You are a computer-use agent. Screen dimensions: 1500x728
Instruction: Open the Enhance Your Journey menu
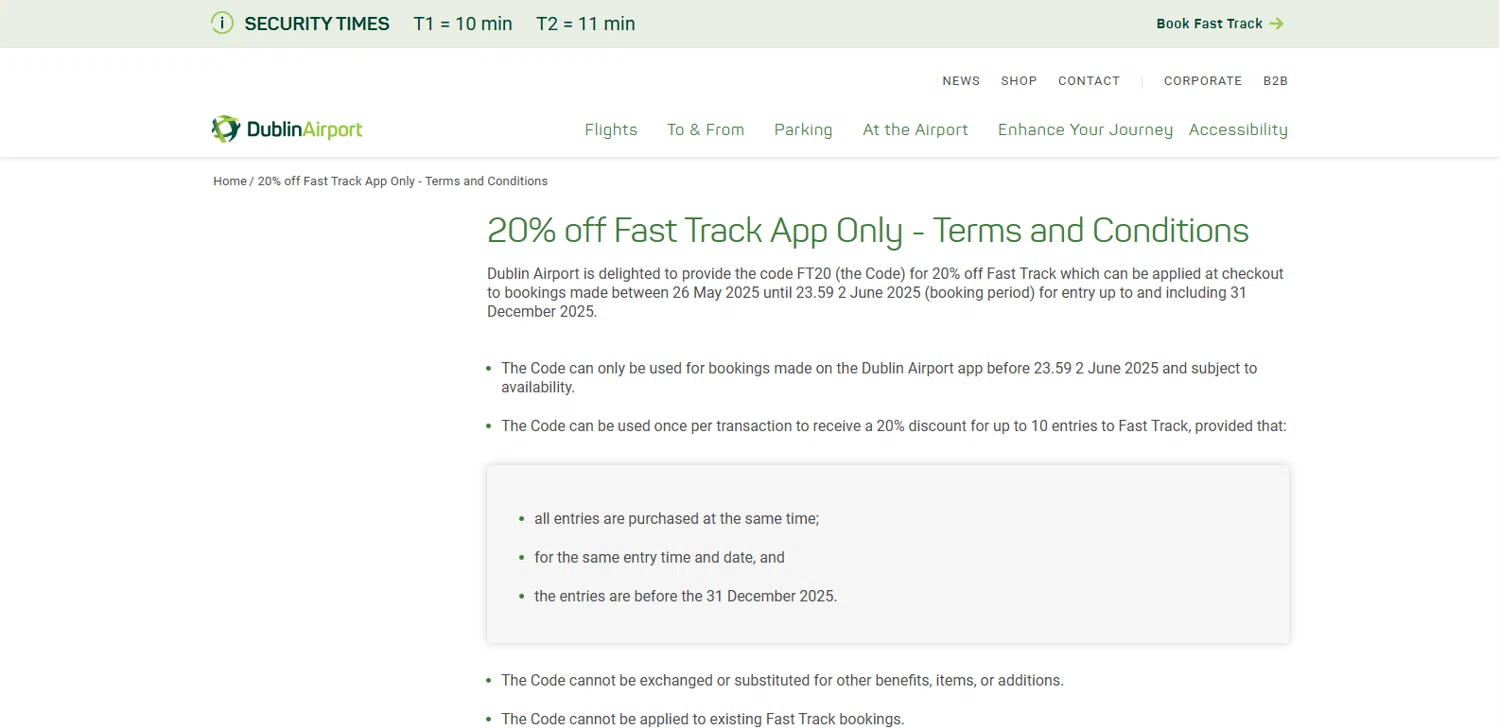(x=1085, y=130)
